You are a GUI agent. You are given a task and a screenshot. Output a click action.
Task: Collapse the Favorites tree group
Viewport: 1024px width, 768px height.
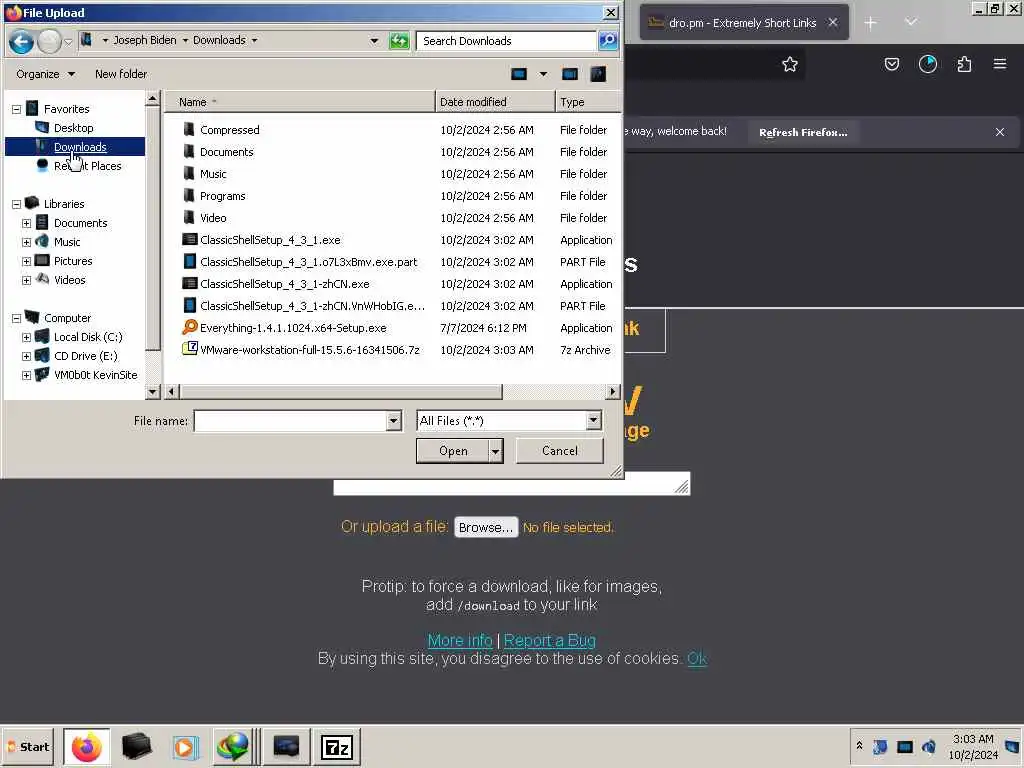(16, 110)
